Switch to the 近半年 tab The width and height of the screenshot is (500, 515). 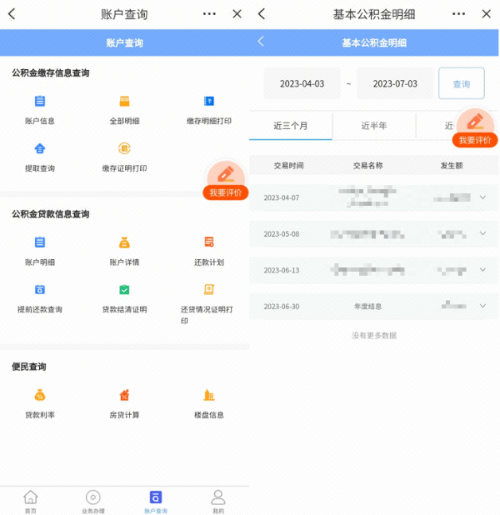(374, 126)
